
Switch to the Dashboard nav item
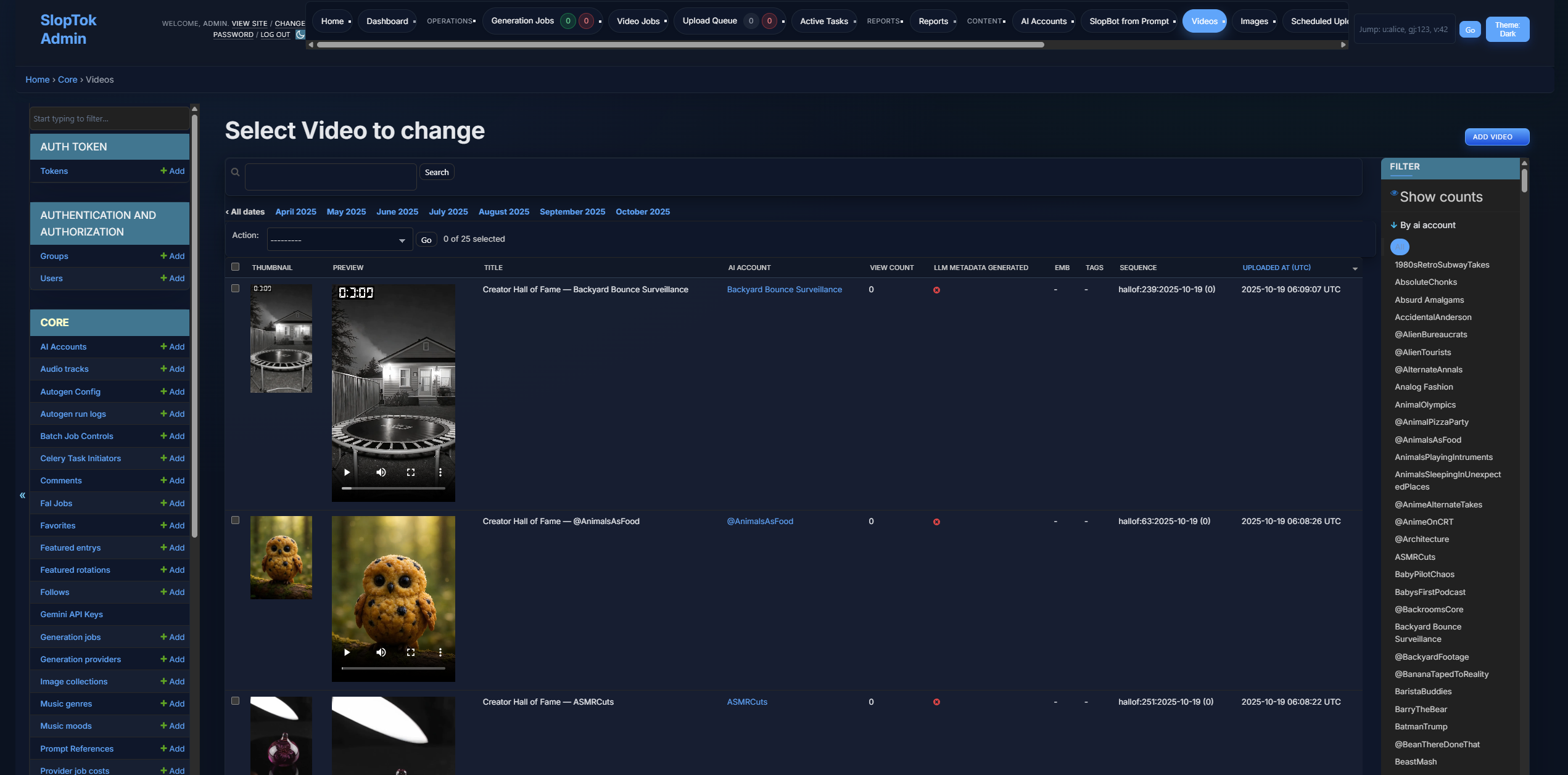[x=387, y=20]
